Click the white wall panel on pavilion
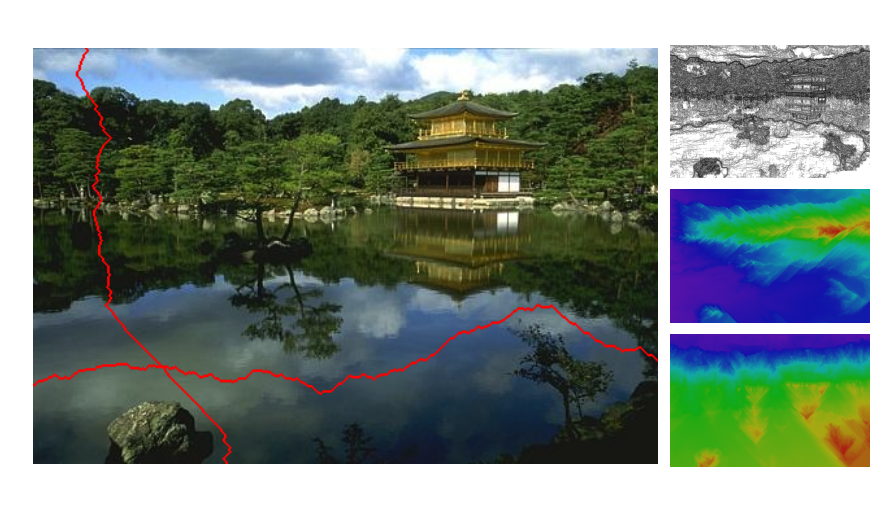 [508, 183]
